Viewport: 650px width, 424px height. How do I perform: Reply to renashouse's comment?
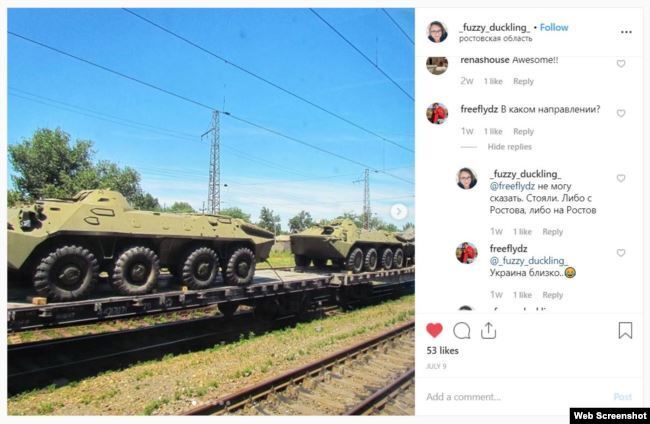[523, 81]
